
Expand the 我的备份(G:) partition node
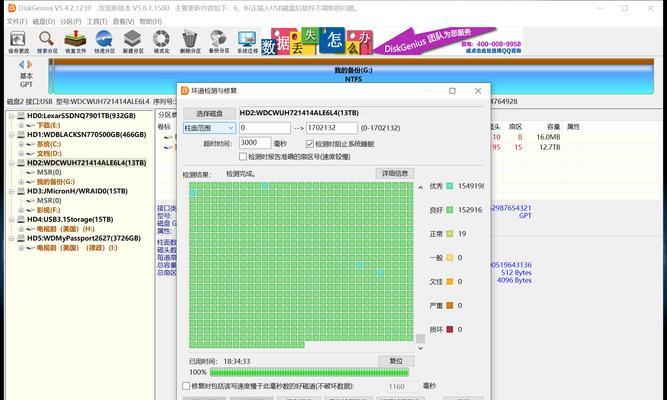[x=21, y=182]
